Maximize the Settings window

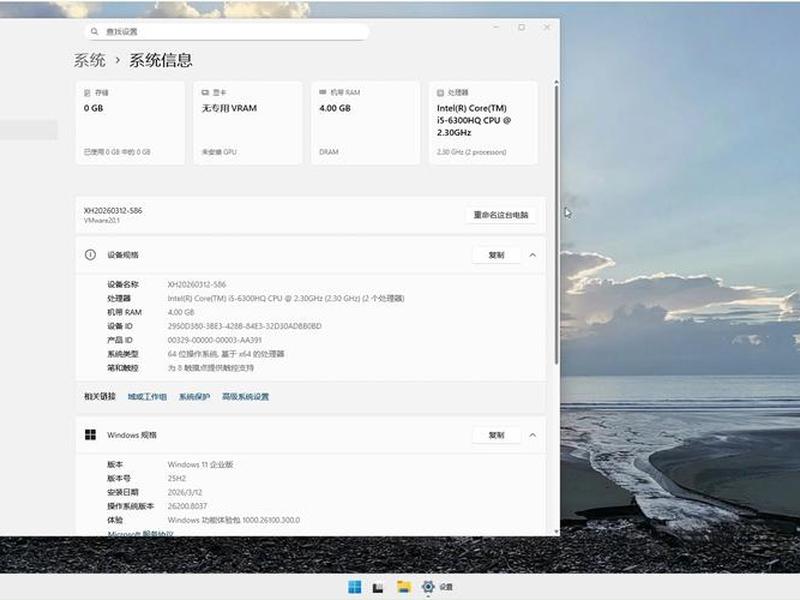tap(521, 27)
